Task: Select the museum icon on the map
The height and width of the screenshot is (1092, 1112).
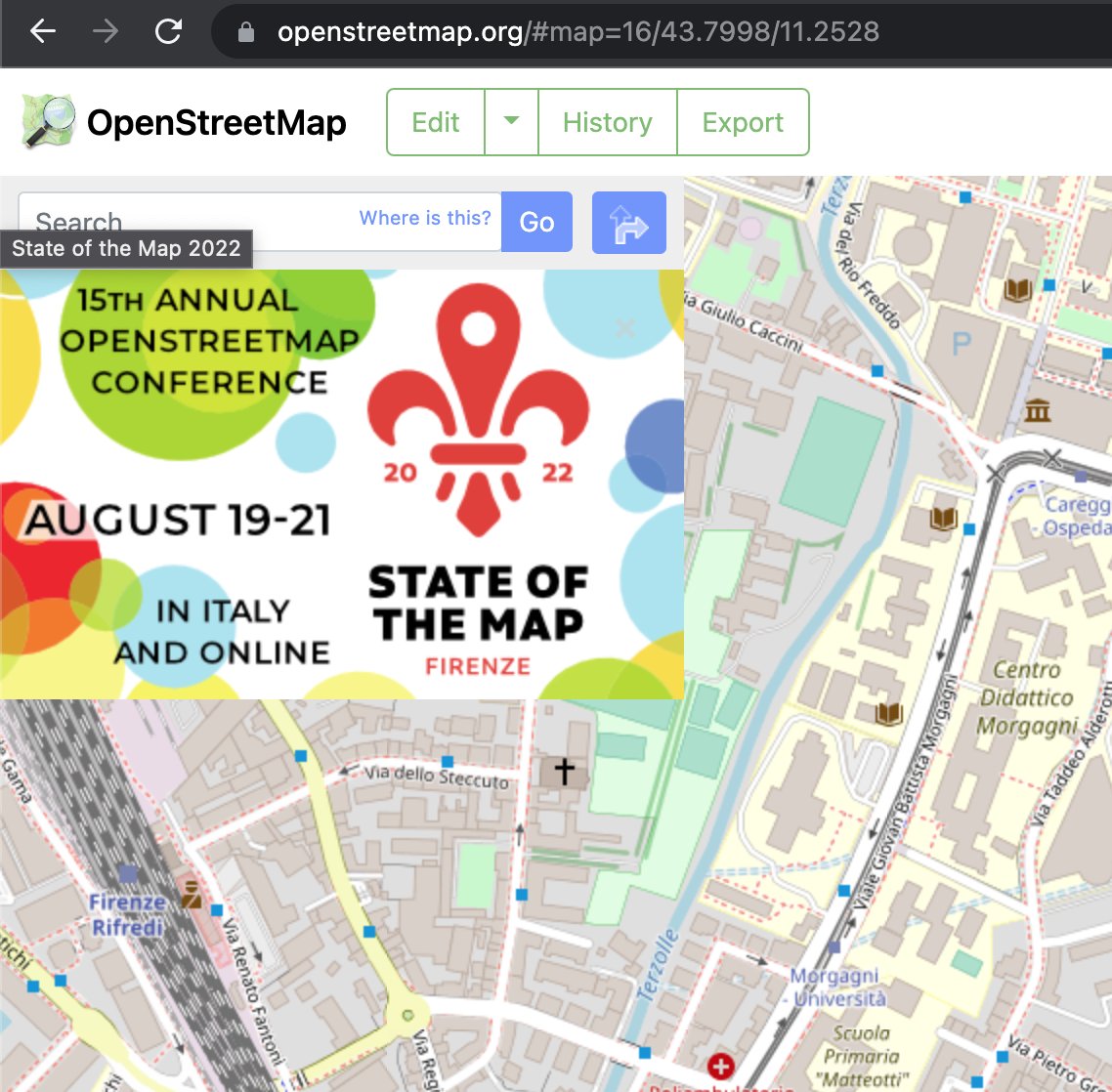Action: coord(1037,411)
